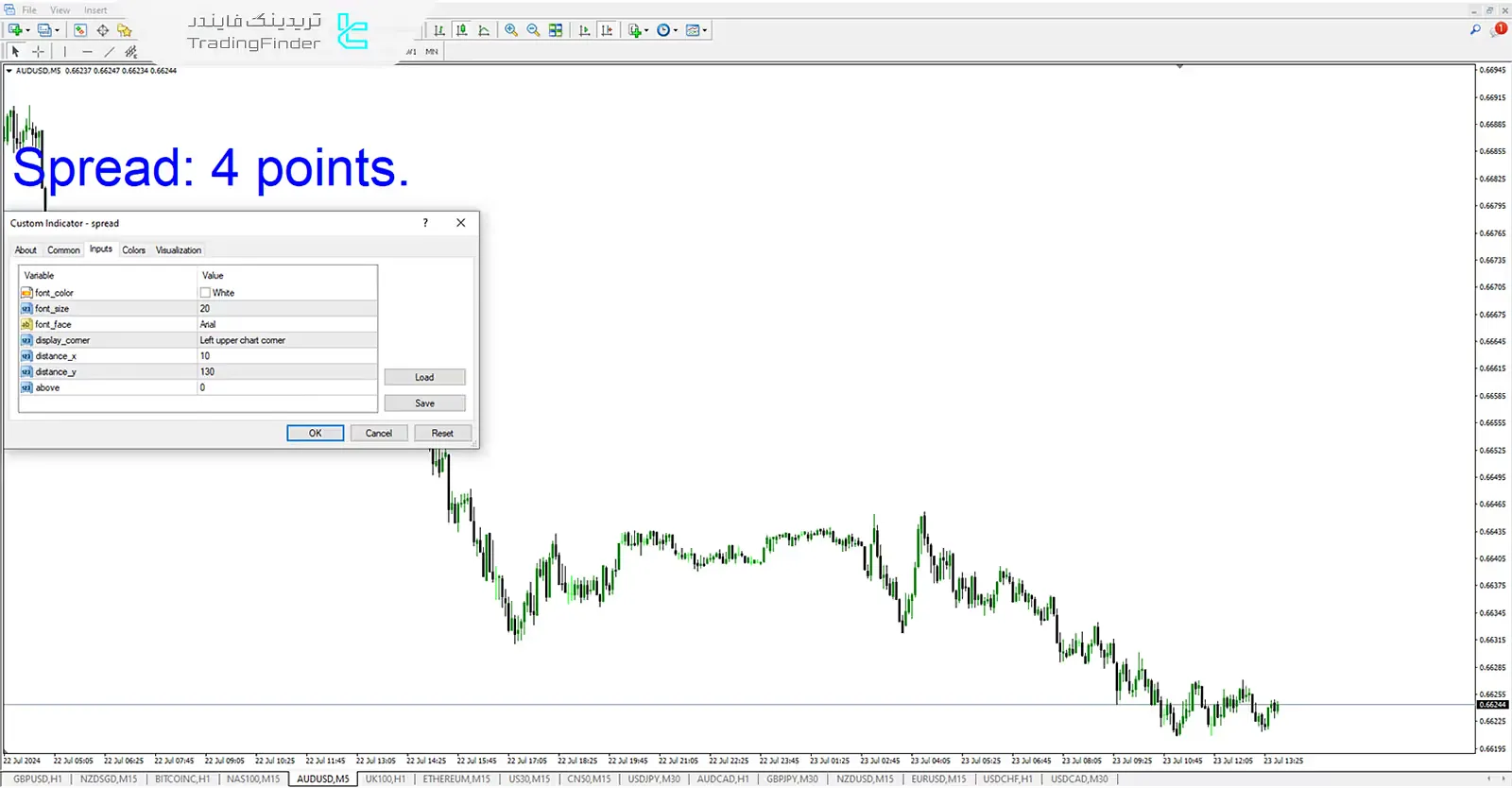Expand the periods dropdown arrow

click(x=676, y=30)
